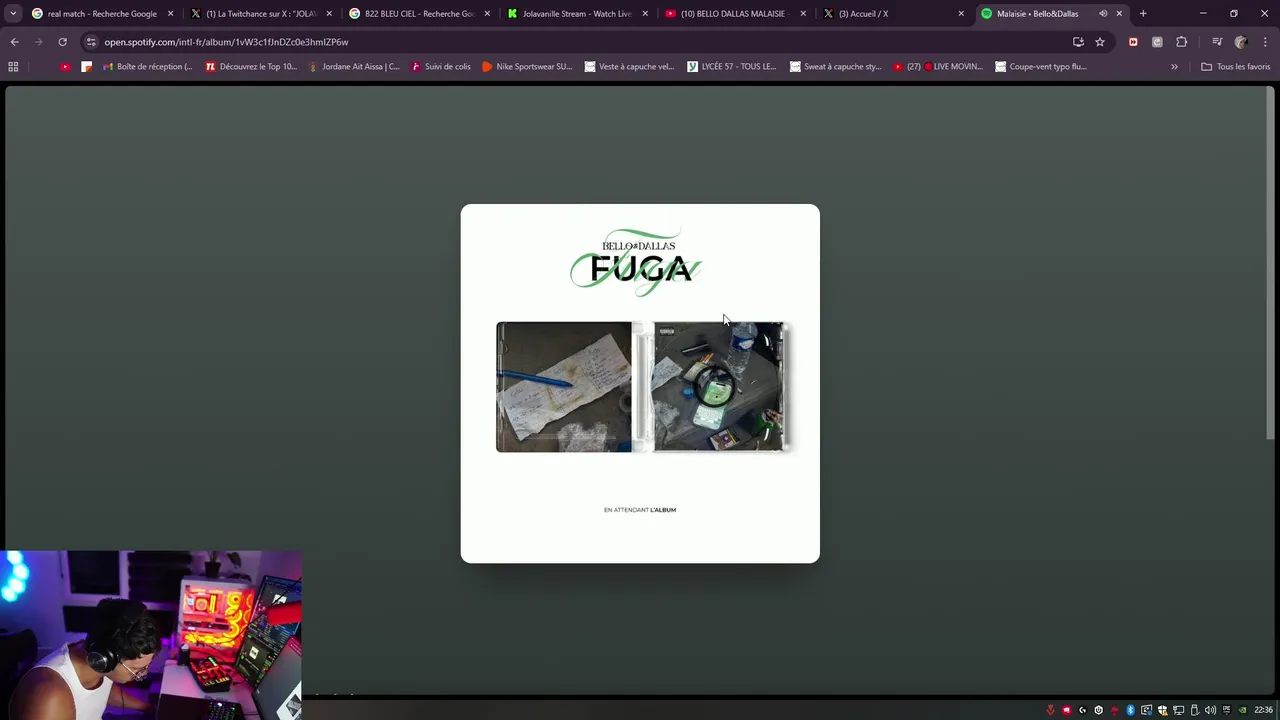Click the red microphone icon in system tray

click(x=1050, y=710)
